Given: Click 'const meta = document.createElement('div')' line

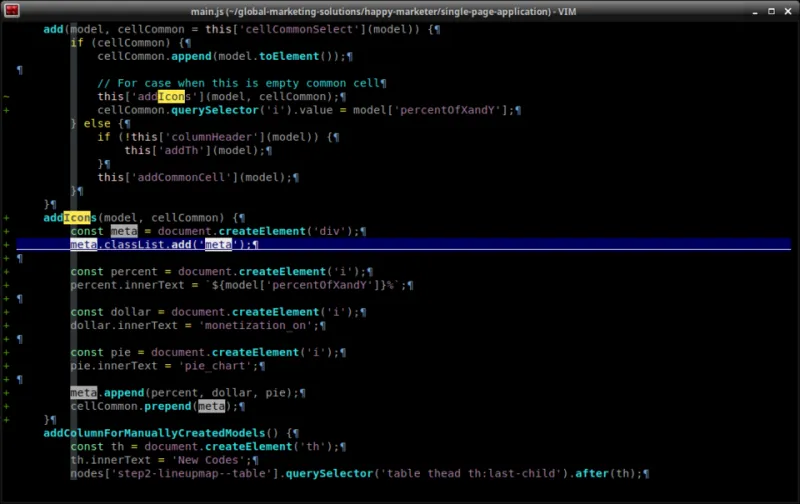Looking at the screenshot, I should coord(218,231).
